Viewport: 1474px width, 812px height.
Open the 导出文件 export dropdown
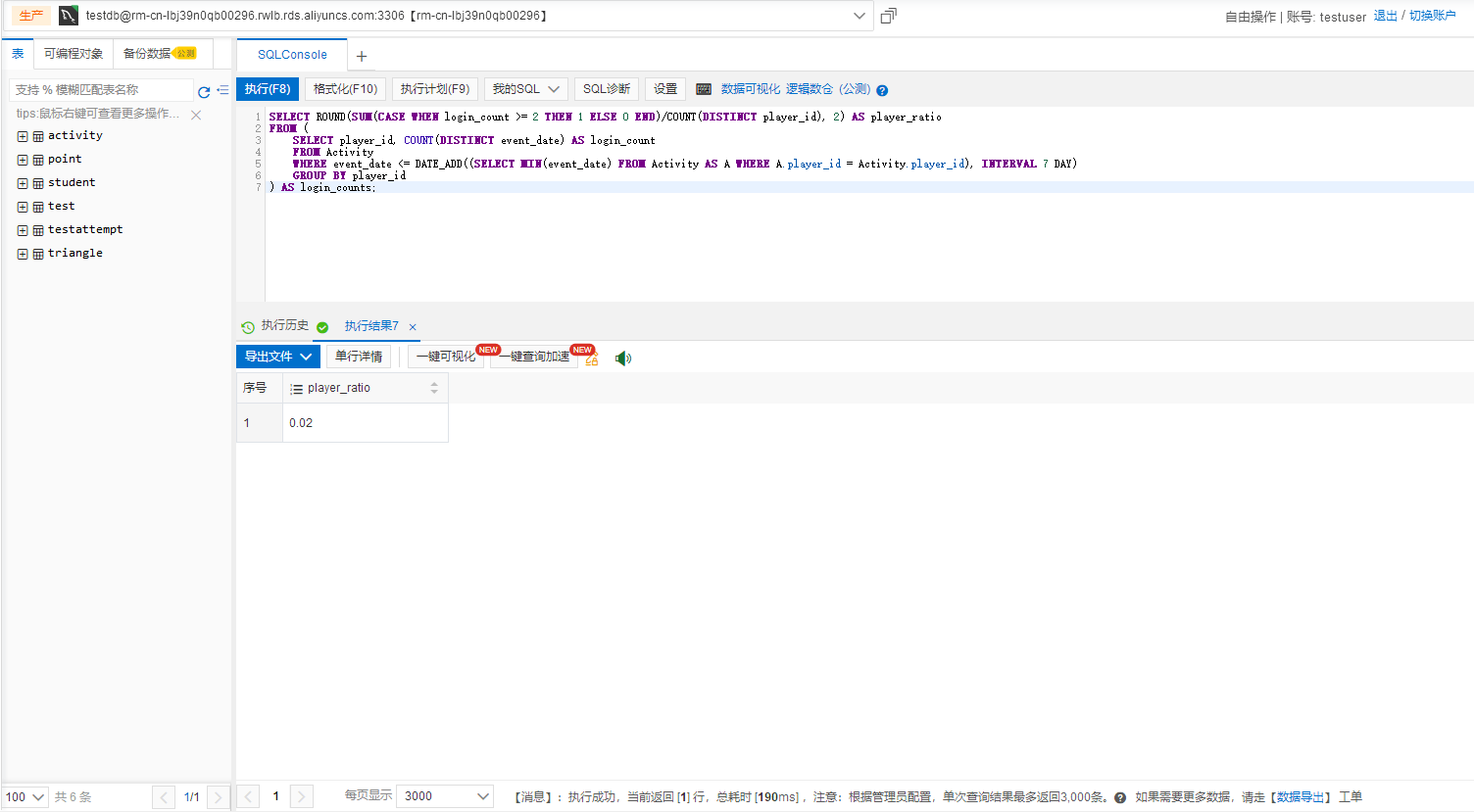[x=278, y=357]
